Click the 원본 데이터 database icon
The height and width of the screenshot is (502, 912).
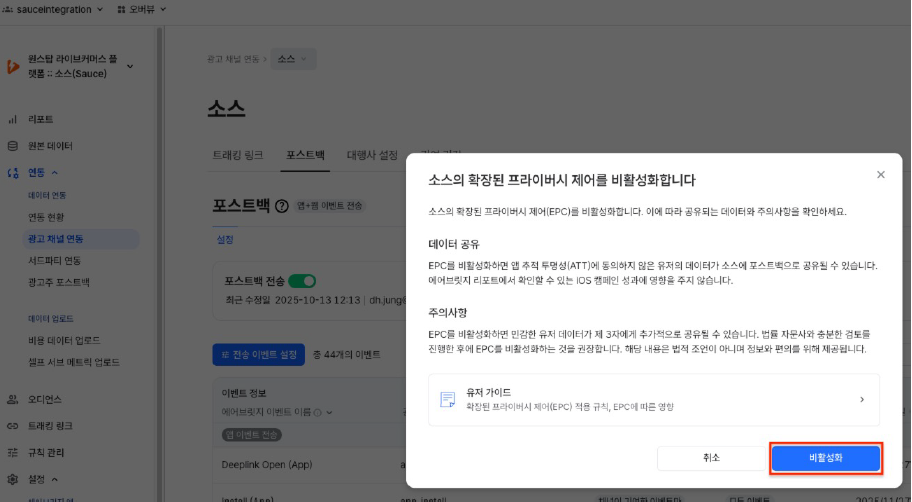pos(12,146)
